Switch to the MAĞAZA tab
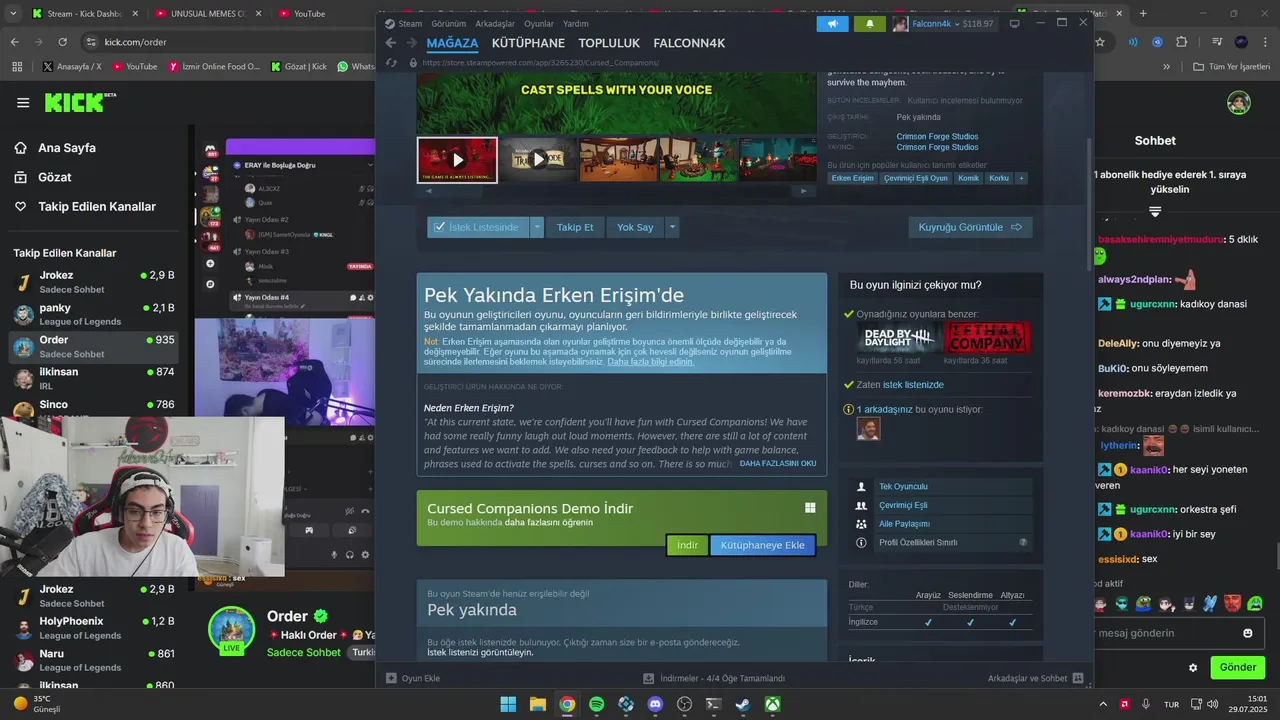 [452, 43]
